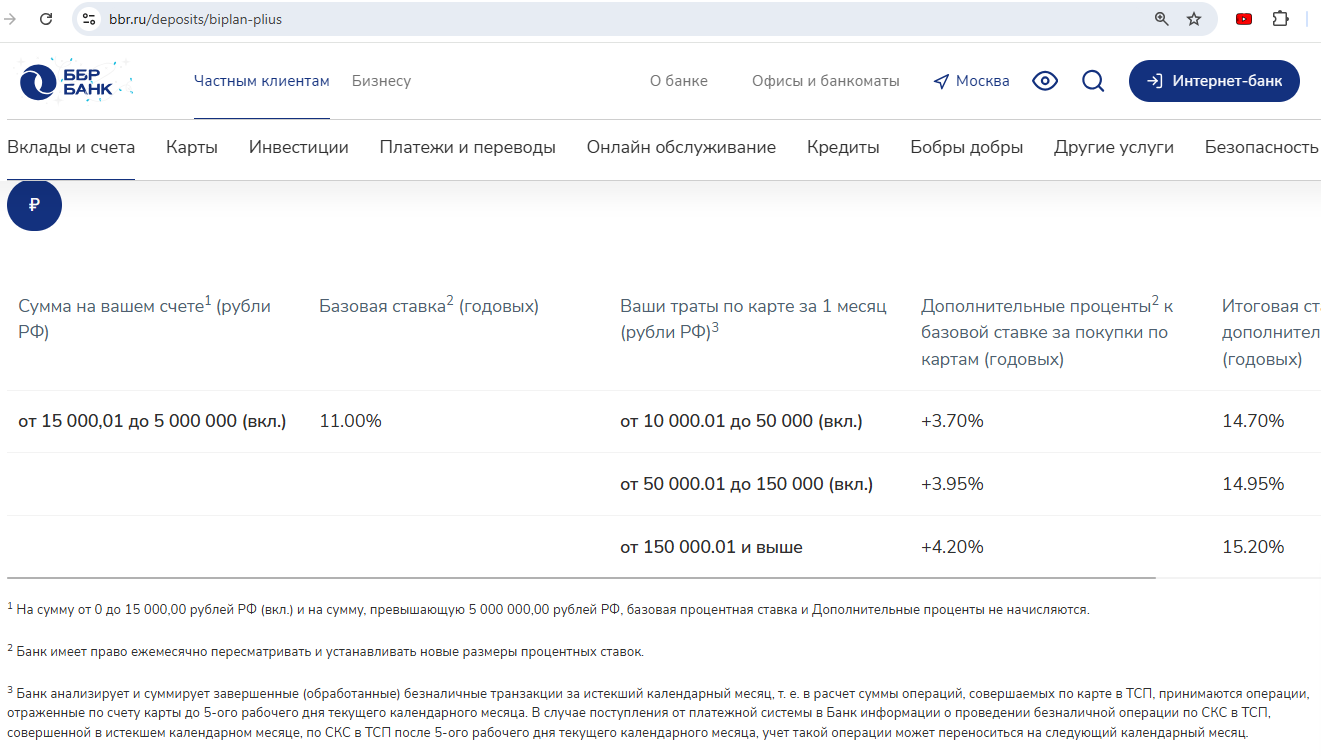The height and width of the screenshot is (756, 1321).
Task: Expand the Другие услуги menu
Action: point(1113,147)
